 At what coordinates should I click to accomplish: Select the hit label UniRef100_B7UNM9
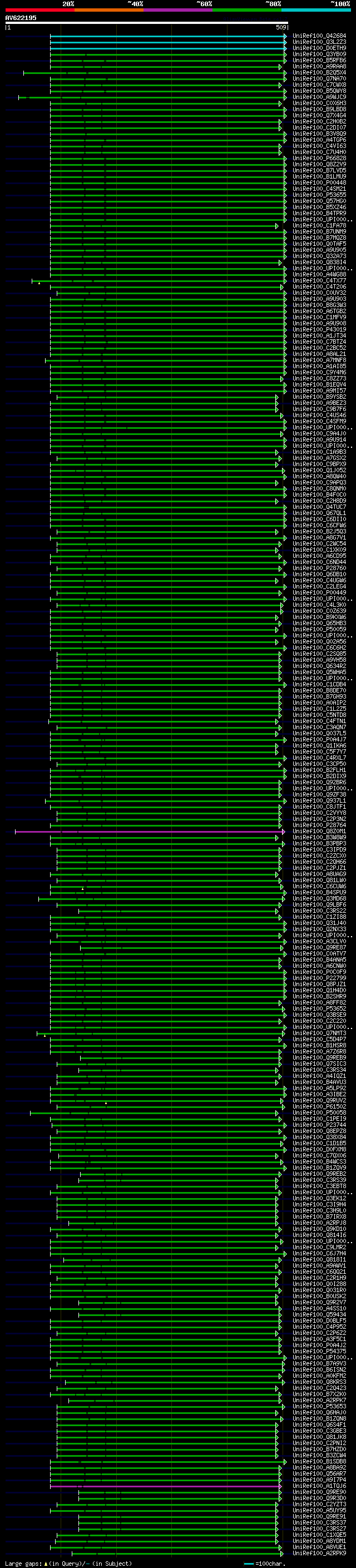[319, 231]
